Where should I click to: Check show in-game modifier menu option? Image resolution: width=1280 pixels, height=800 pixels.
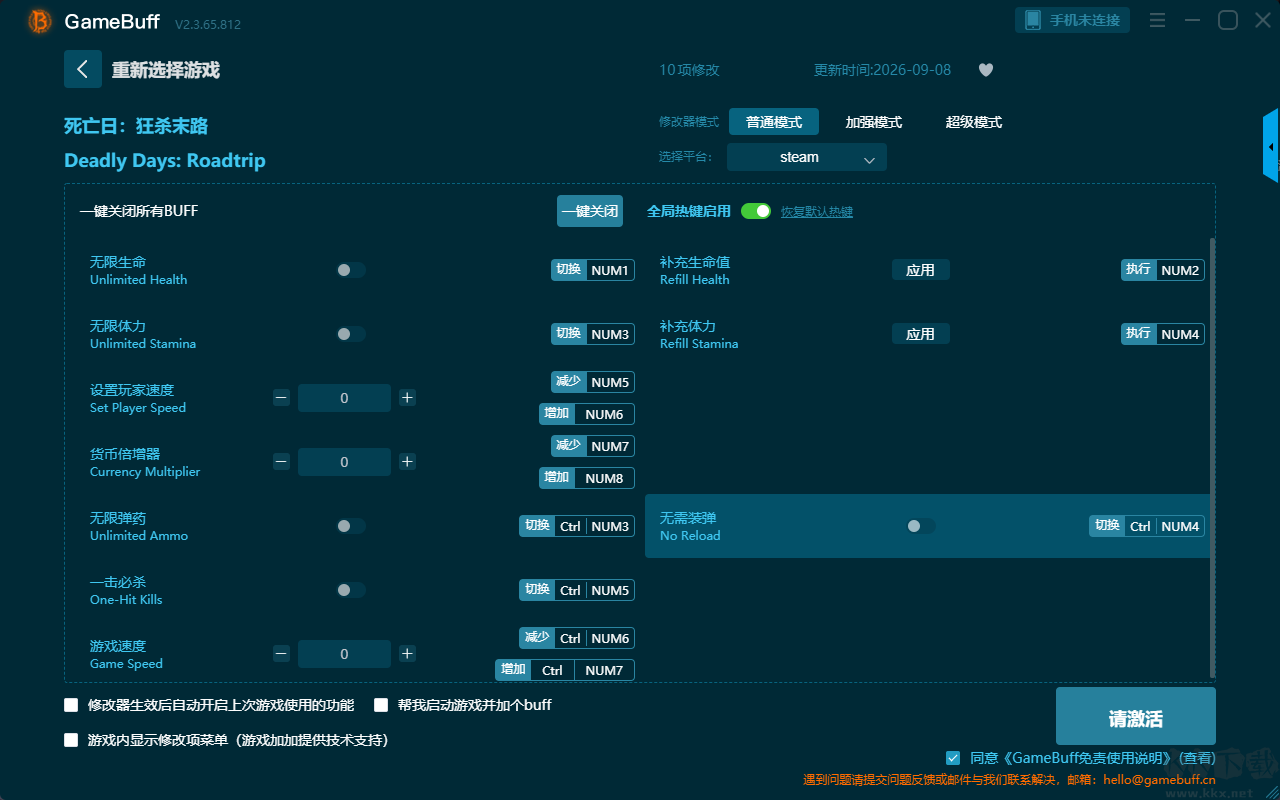point(71,740)
